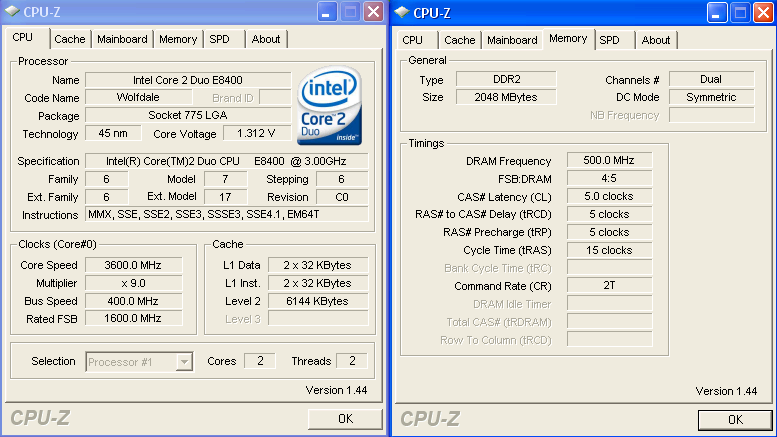This screenshot has width=777, height=437.
Task: Click the memory Size value 2048 MBytes
Action: tap(506, 97)
